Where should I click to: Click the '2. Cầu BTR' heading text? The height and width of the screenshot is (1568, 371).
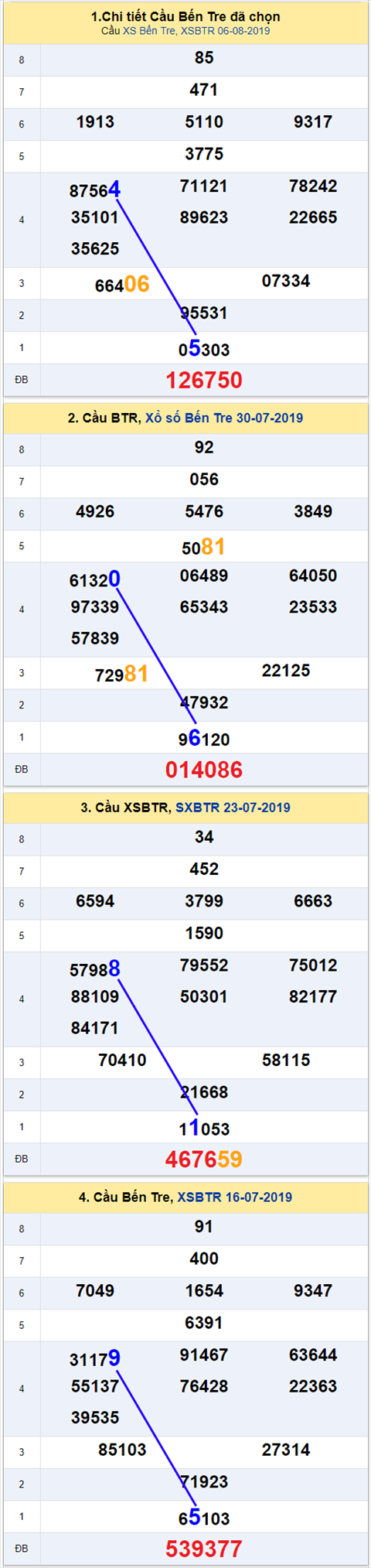(x=104, y=418)
